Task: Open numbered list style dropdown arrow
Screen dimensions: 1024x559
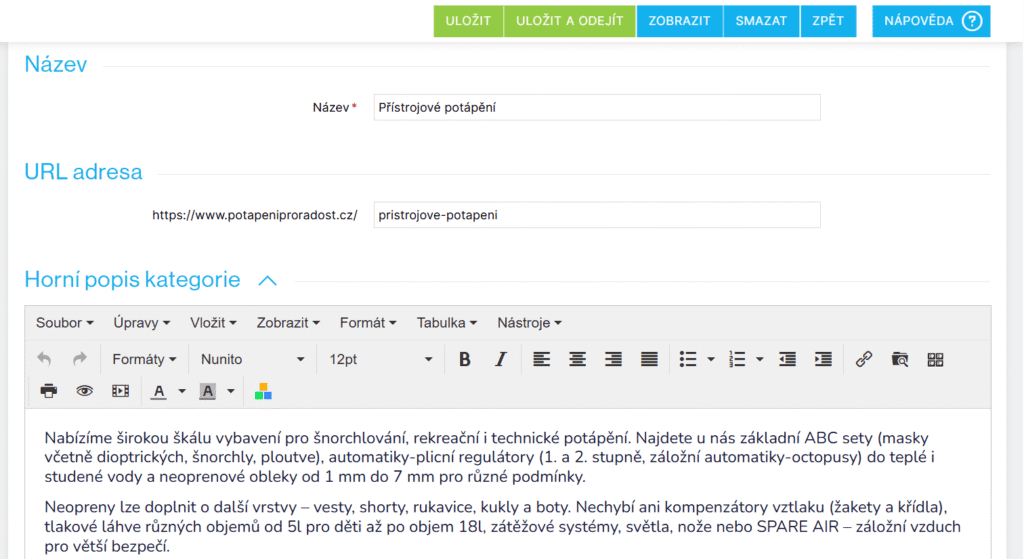Action: pyautogui.click(x=760, y=359)
